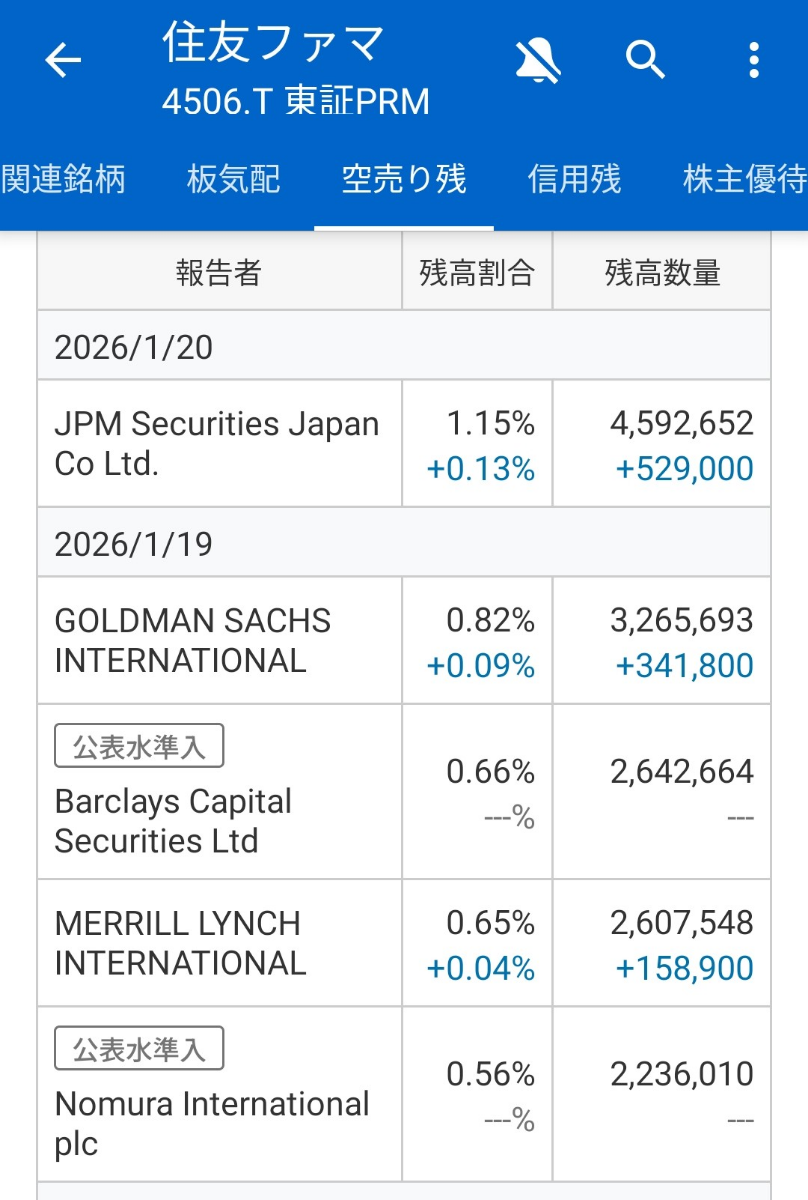The width and height of the screenshot is (808, 1200).
Task: Select JPM Securities Japan Co Ltd. row
Action: tap(217, 444)
